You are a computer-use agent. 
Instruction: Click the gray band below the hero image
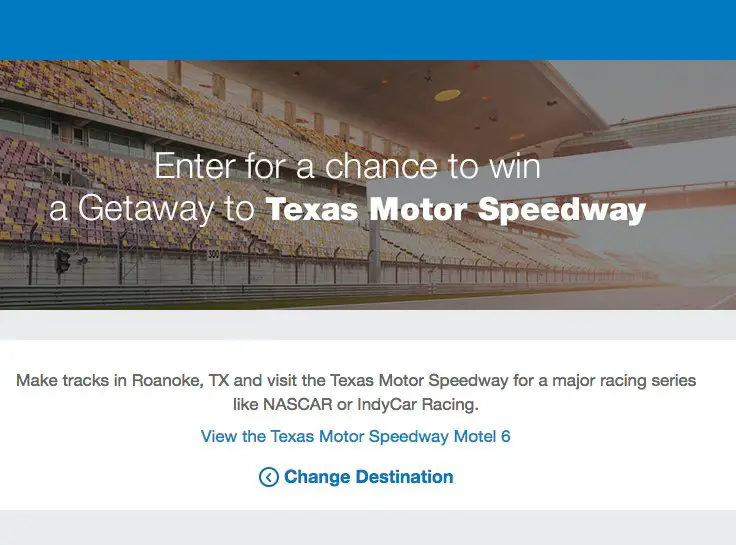click(x=368, y=324)
